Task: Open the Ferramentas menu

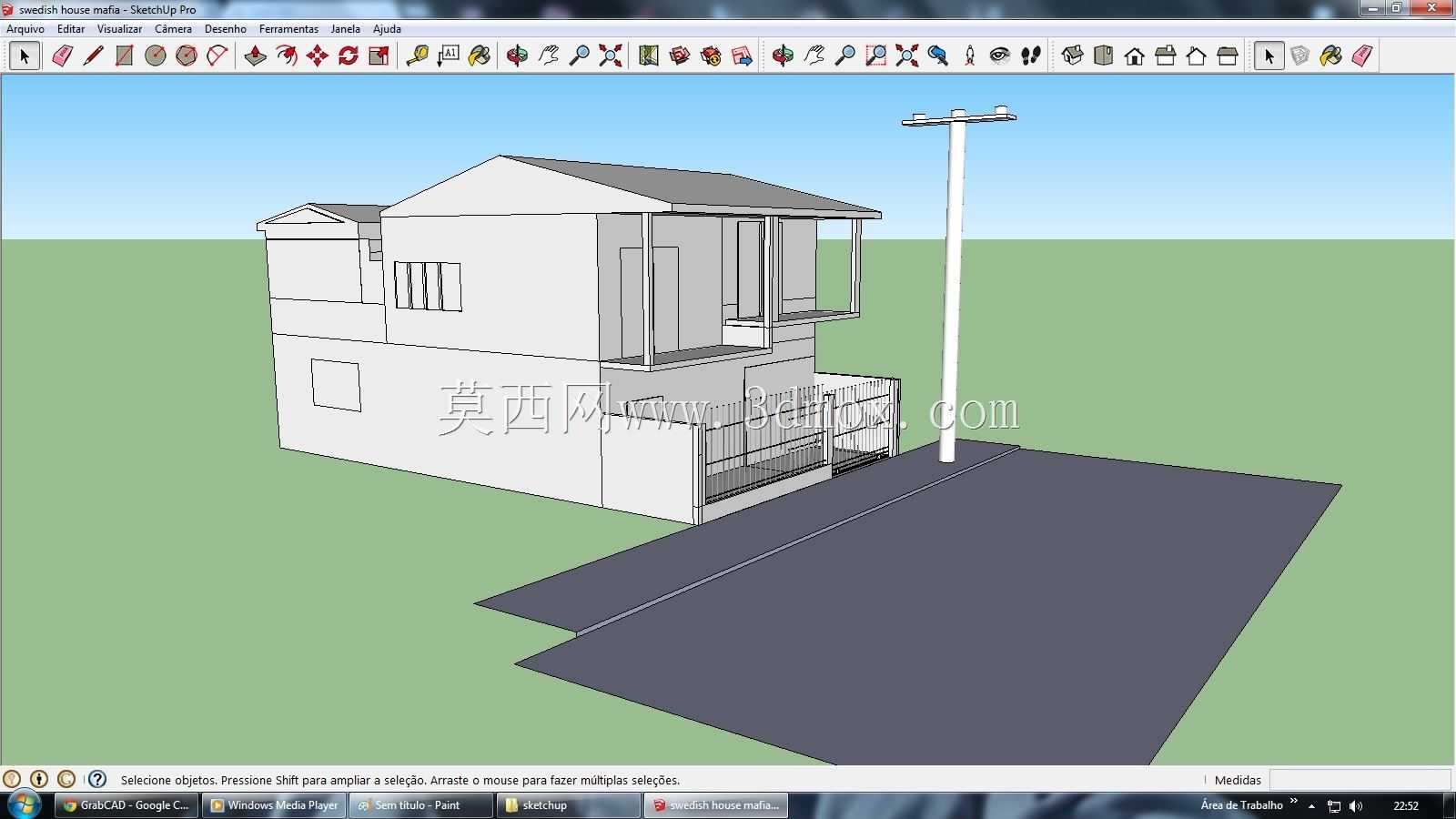Action: tap(288, 29)
